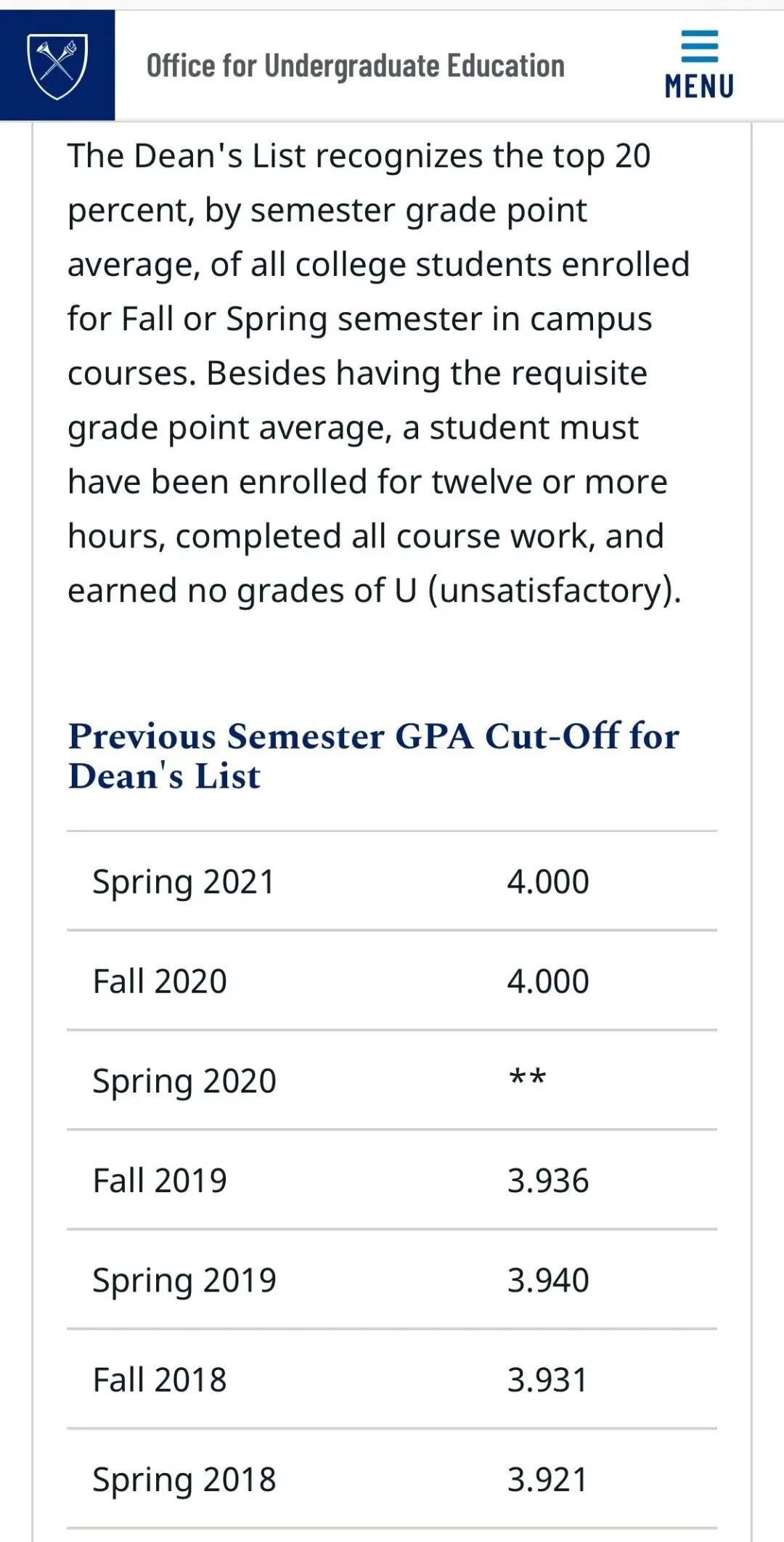Select the Spring 2021 row label

pyautogui.click(x=184, y=882)
